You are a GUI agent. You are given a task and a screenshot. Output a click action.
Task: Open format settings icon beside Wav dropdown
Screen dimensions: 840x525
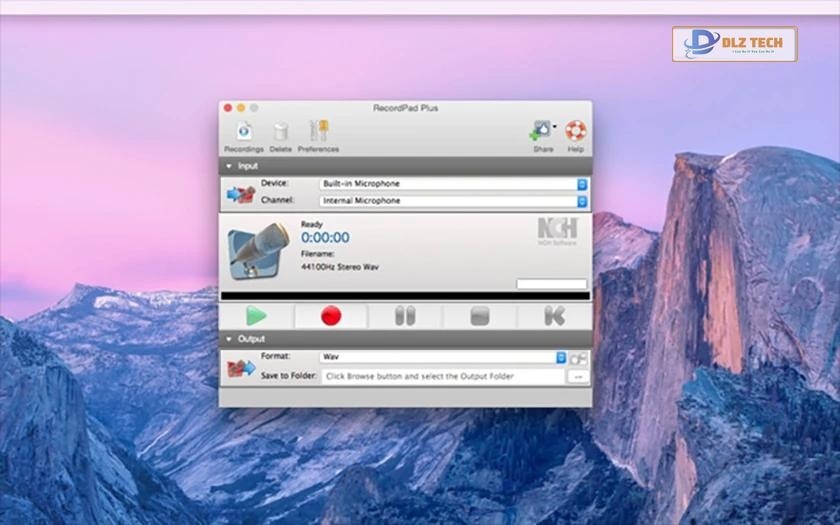point(578,357)
